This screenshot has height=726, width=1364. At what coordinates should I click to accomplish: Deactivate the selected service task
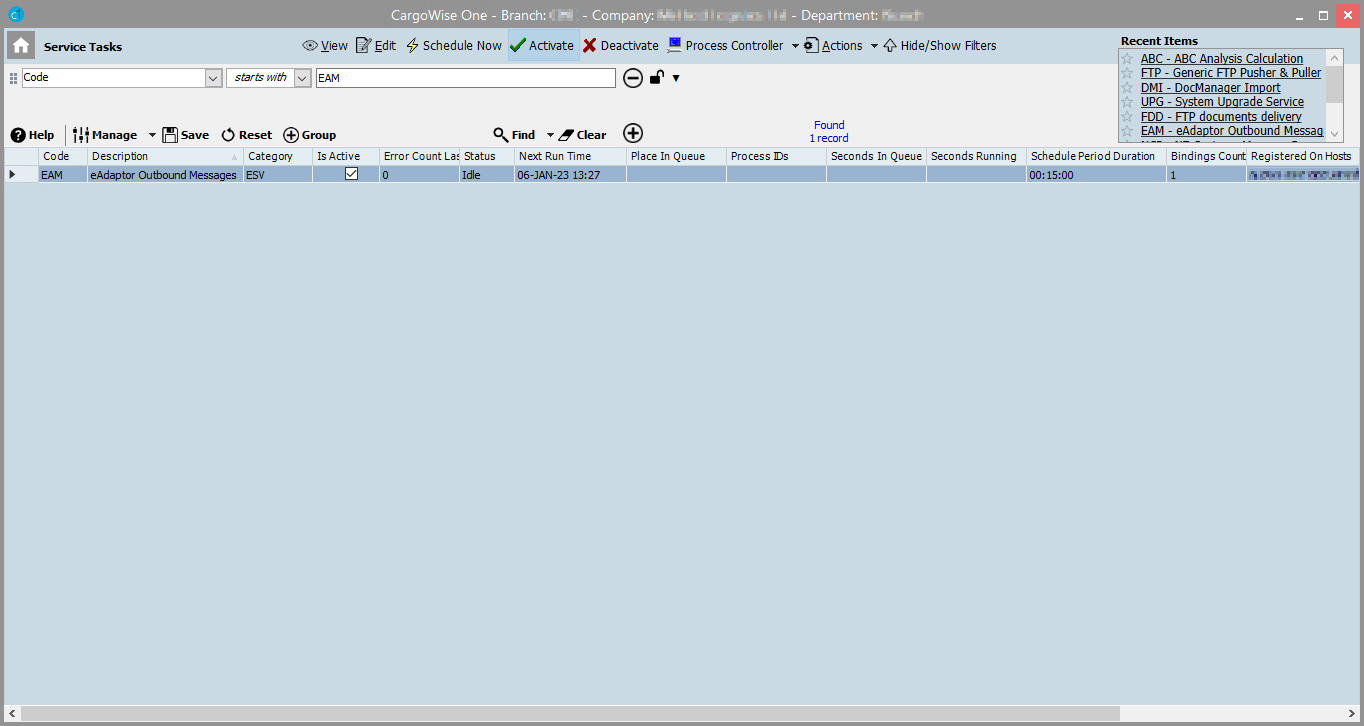pos(619,45)
